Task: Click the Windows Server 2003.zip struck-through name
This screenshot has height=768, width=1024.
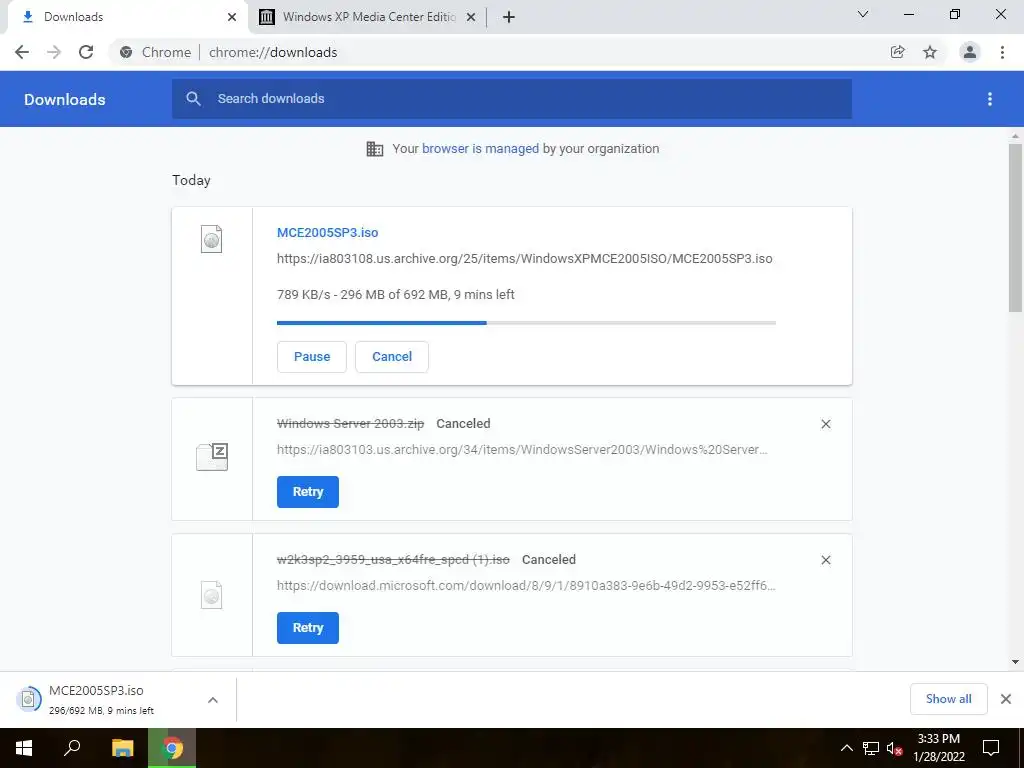Action: tap(350, 424)
